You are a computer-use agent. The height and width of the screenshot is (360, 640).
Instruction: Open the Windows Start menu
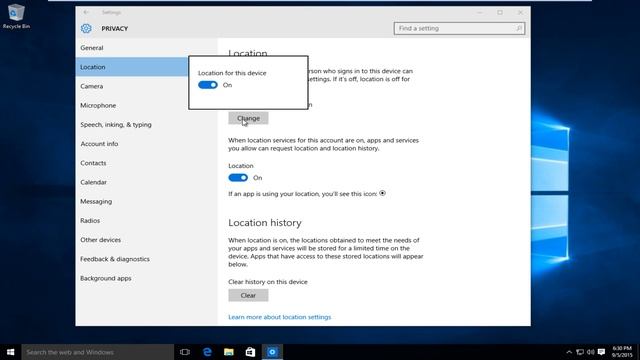(x=11, y=352)
